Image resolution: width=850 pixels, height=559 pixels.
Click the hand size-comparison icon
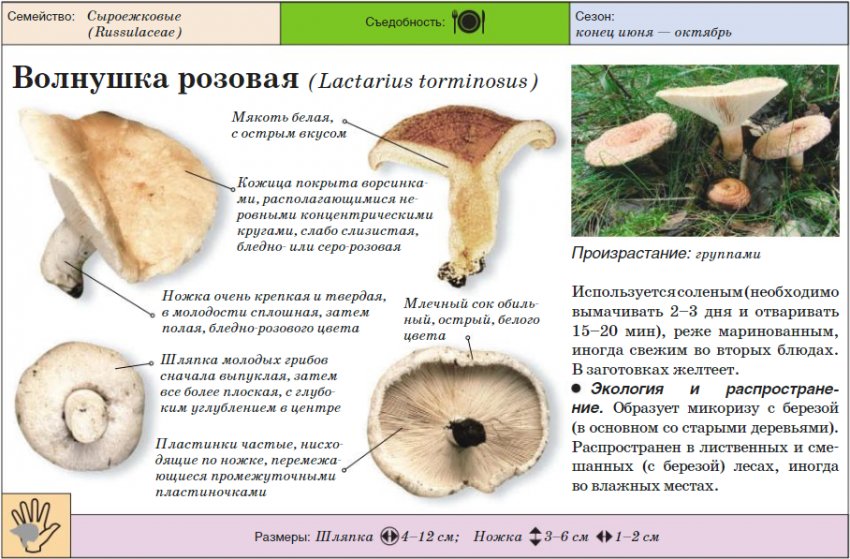(x=36, y=524)
